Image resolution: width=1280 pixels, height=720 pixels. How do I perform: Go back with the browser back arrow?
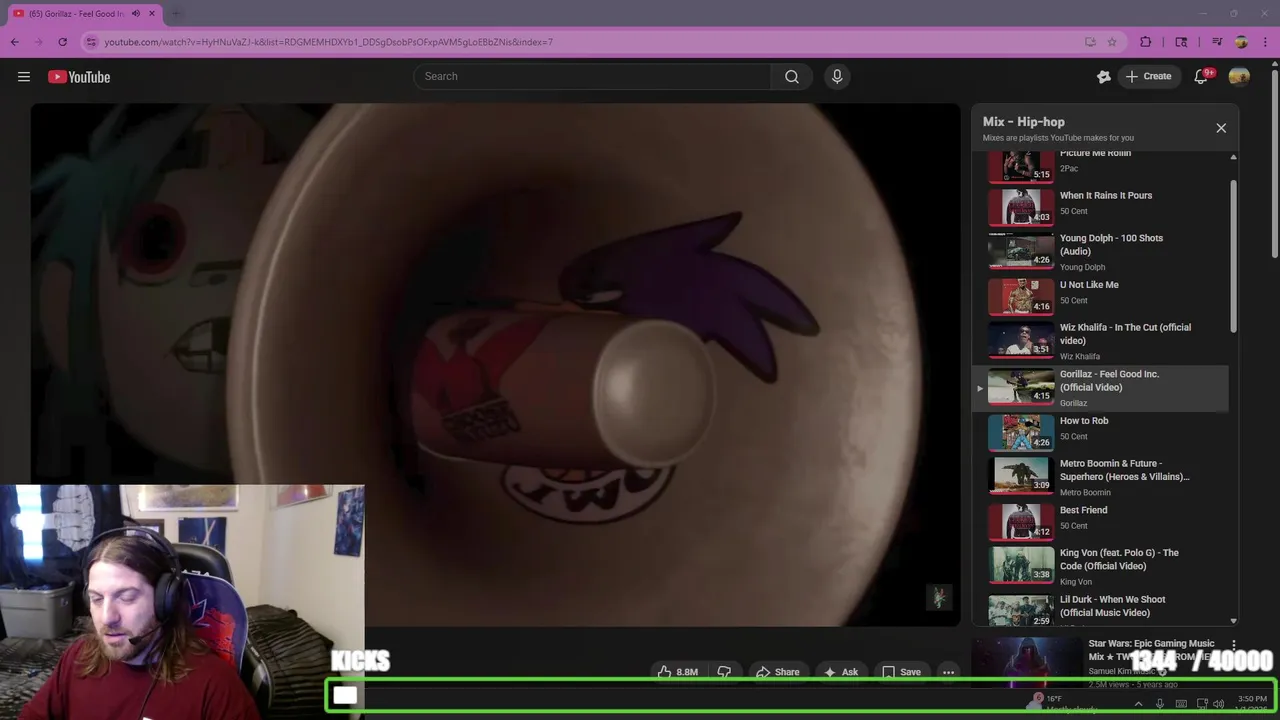pyautogui.click(x=14, y=42)
